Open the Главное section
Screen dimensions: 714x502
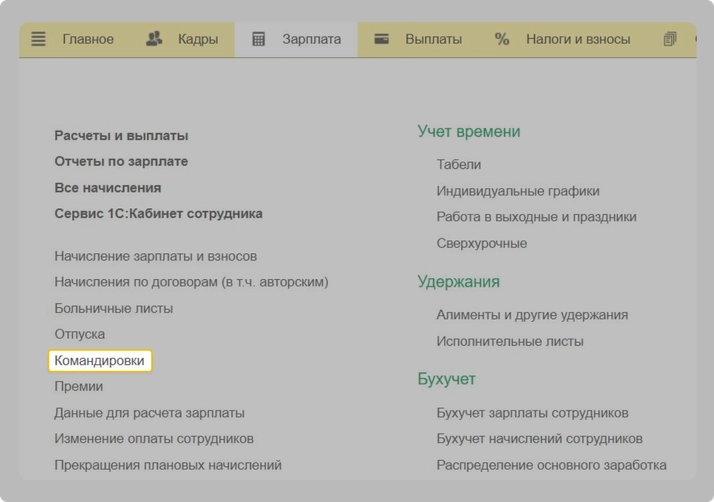coord(88,39)
